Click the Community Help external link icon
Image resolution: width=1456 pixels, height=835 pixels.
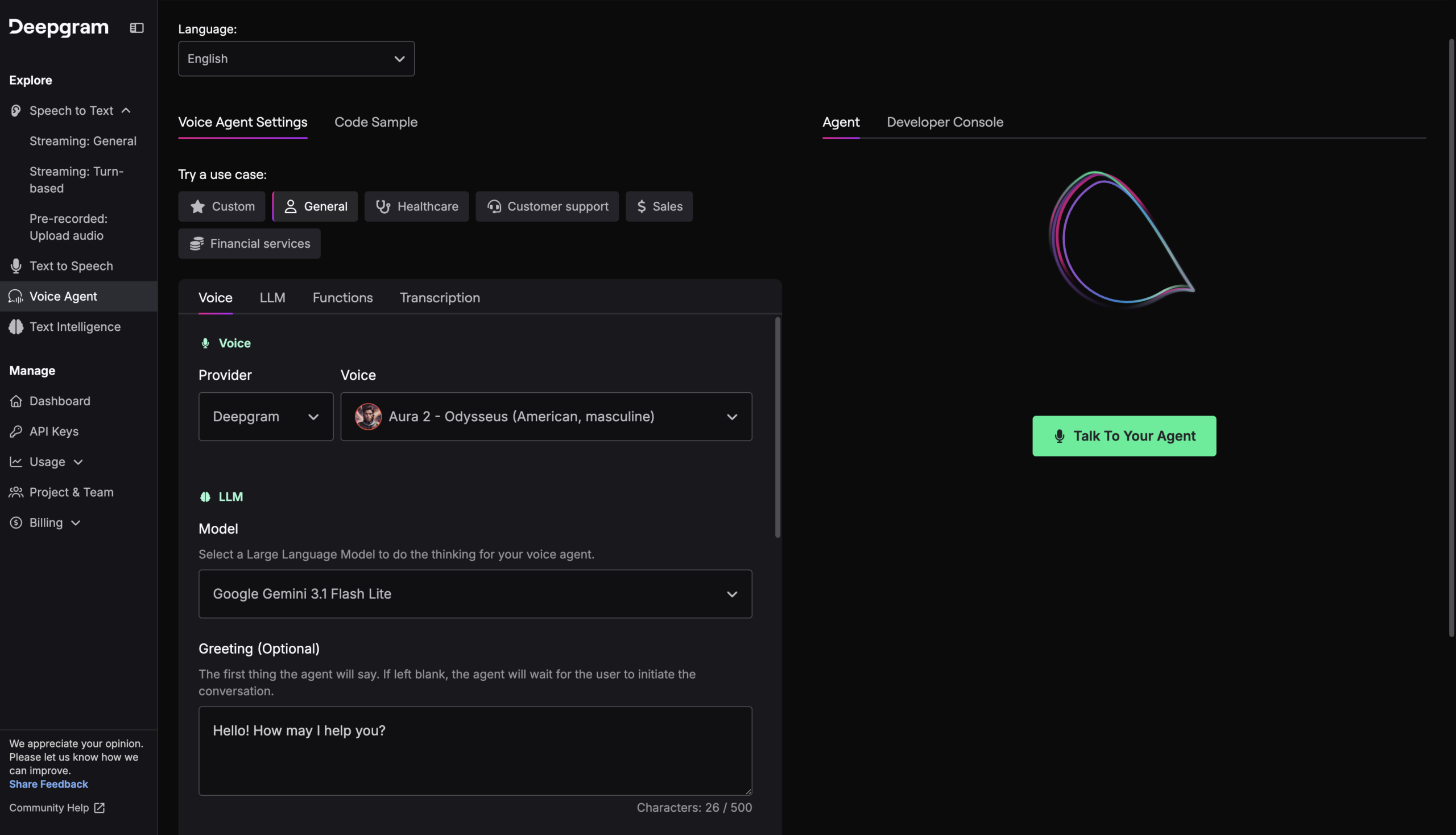pyautogui.click(x=99, y=808)
